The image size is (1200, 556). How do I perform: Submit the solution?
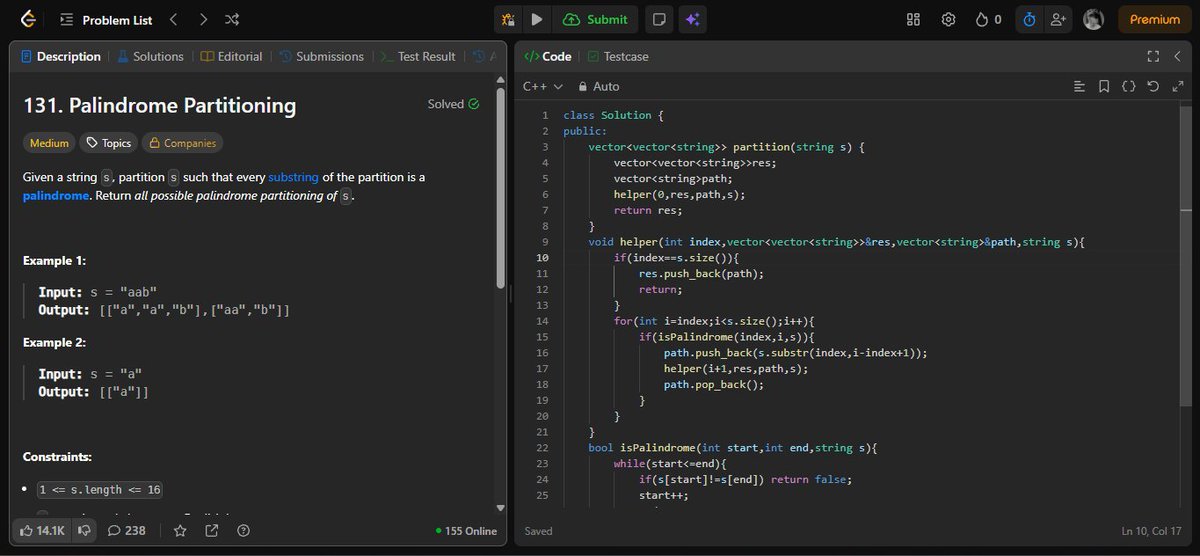click(x=596, y=19)
